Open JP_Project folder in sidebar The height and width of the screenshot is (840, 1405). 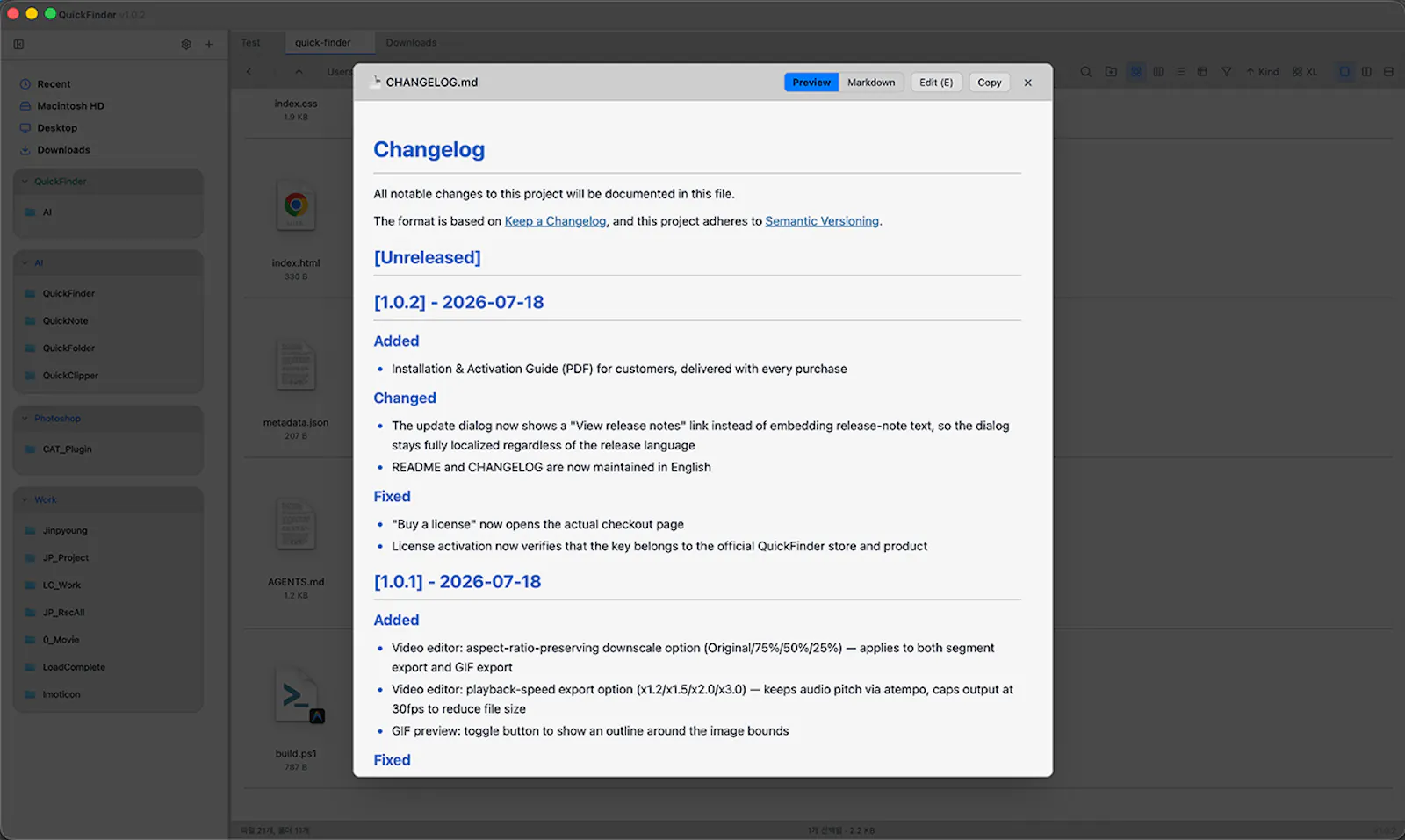66,558
